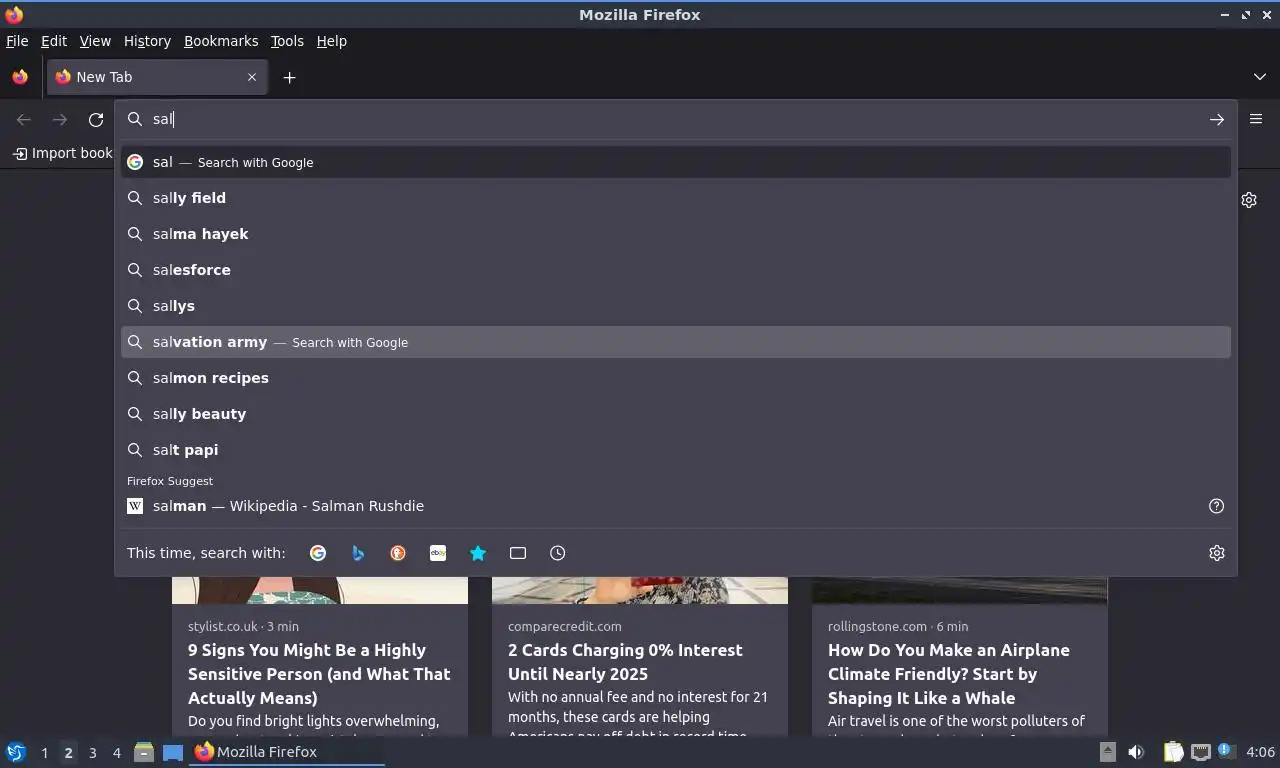
Task: Select the 'salvation army' suggestion
Action: (676, 342)
